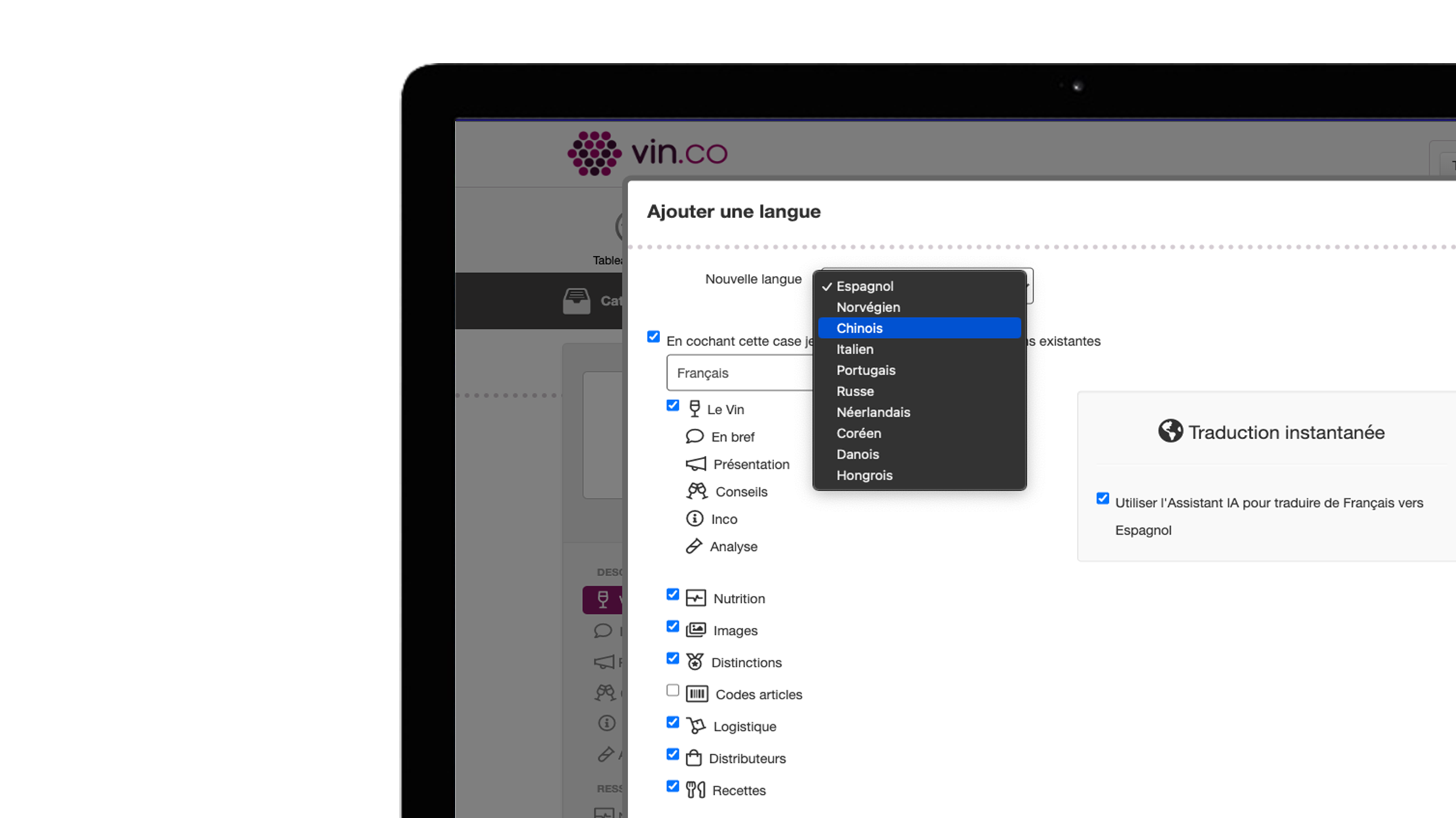Image resolution: width=1456 pixels, height=818 pixels.
Task: Choose Portugais in the language dropdown
Action: [865, 370]
